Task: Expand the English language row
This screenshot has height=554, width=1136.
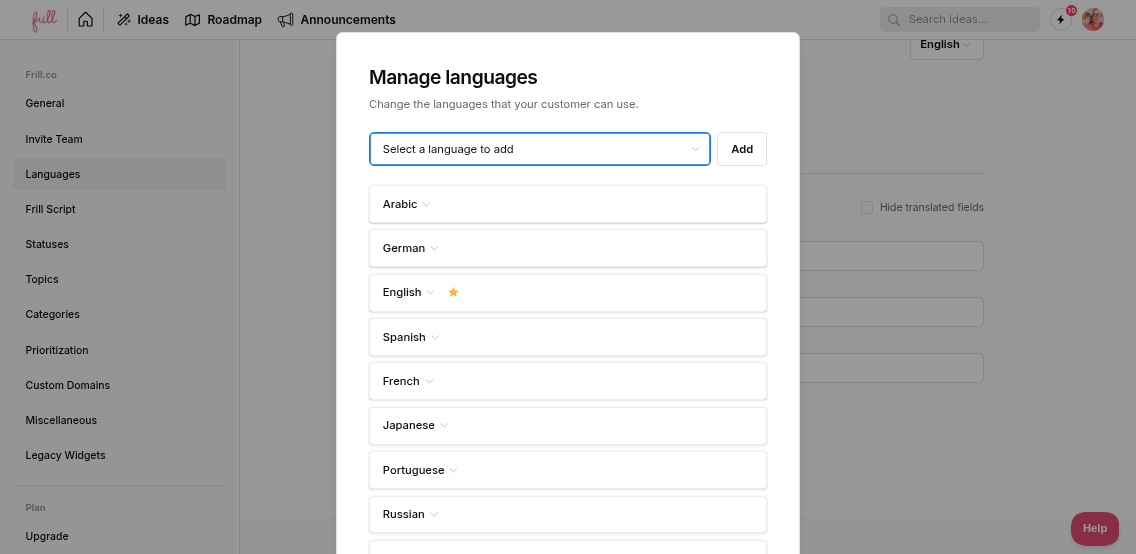Action: coord(568,293)
